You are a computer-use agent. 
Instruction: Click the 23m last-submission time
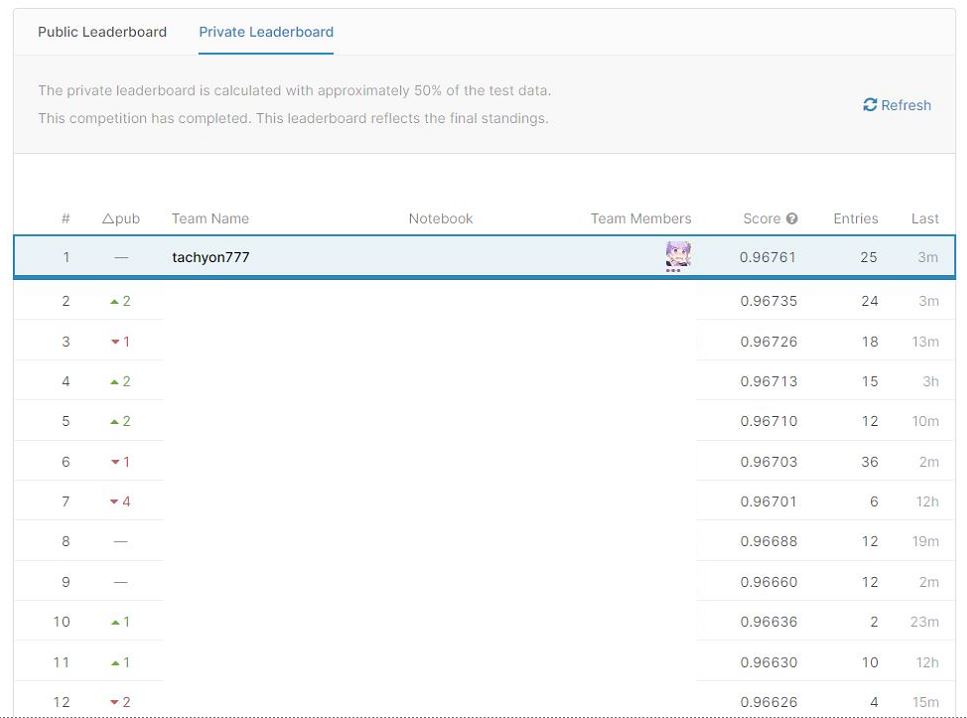[924, 622]
